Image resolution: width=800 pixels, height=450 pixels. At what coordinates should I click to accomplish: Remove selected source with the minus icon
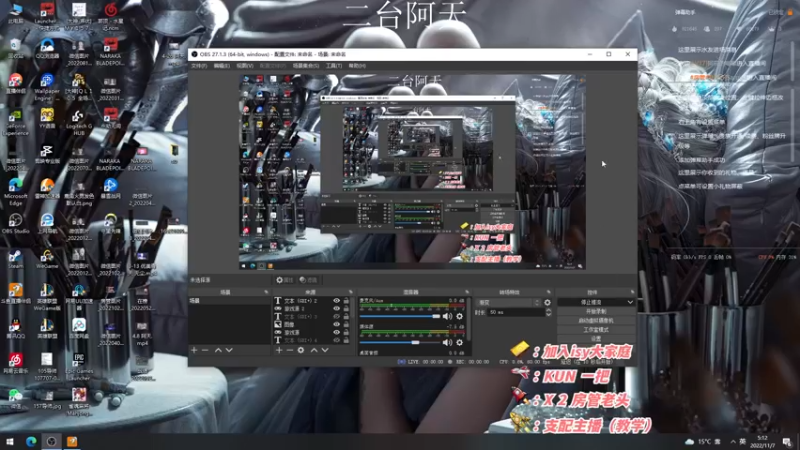[x=290, y=350]
